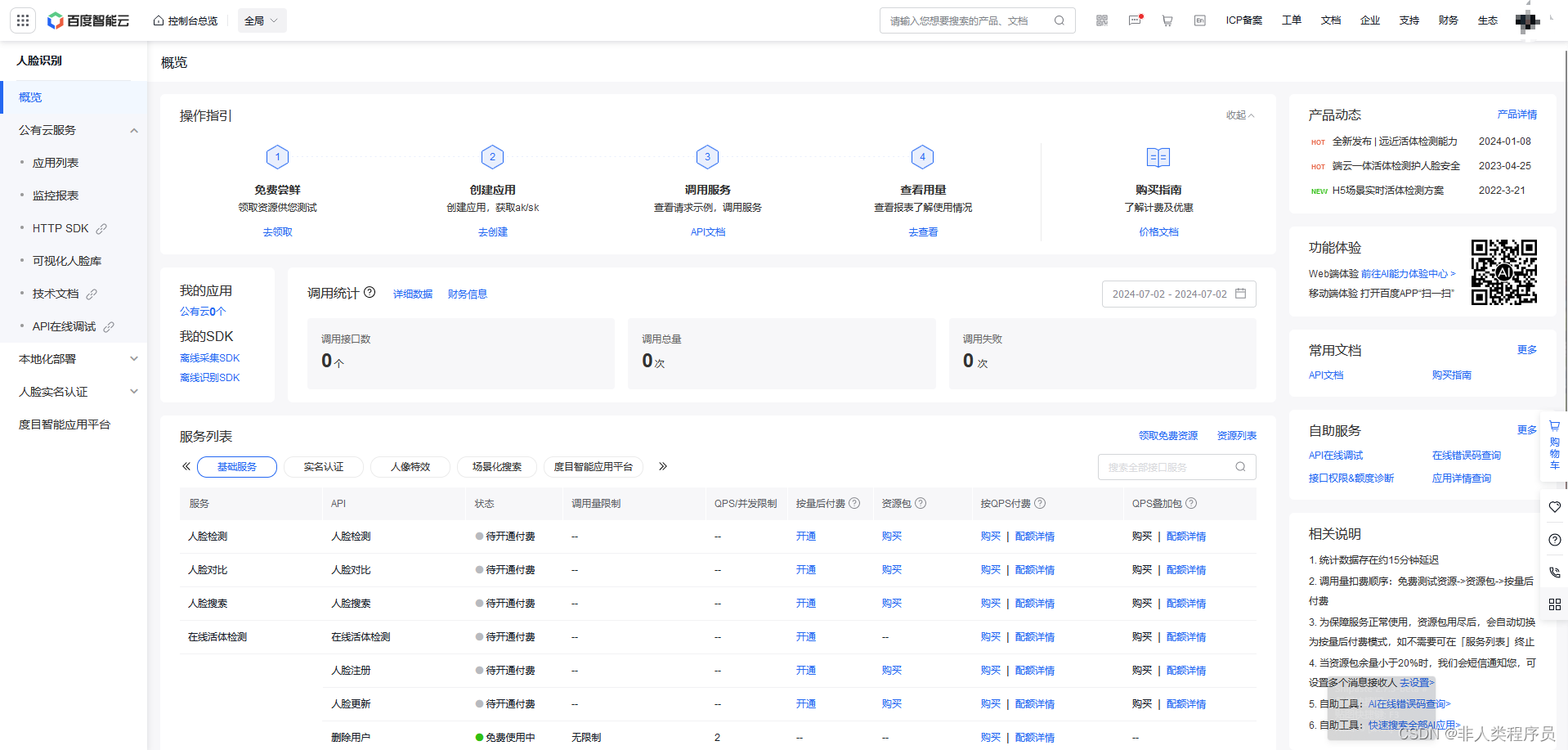This screenshot has height=750, width=1568.
Task: Open the 工单 header menu
Action: [1292, 20]
